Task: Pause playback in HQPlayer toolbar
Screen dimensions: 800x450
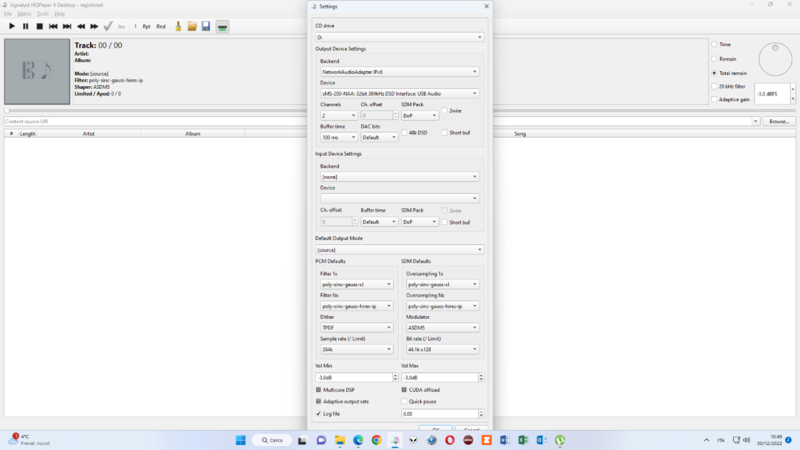Action: [26, 26]
